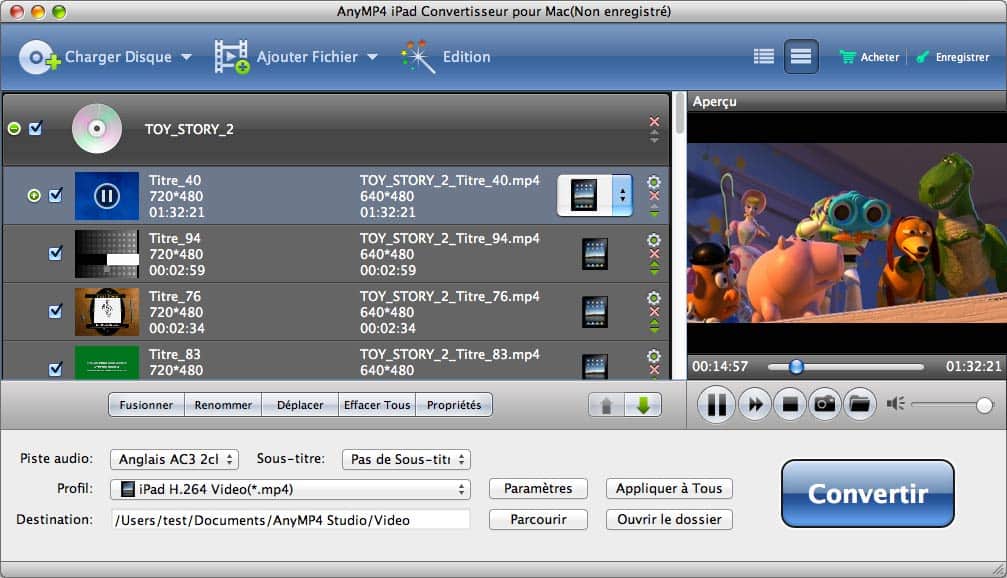Open Titre_40 iPad profile dropdown
Image resolution: width=1007 pixels, height=578 pixels.
pos(595,195)
